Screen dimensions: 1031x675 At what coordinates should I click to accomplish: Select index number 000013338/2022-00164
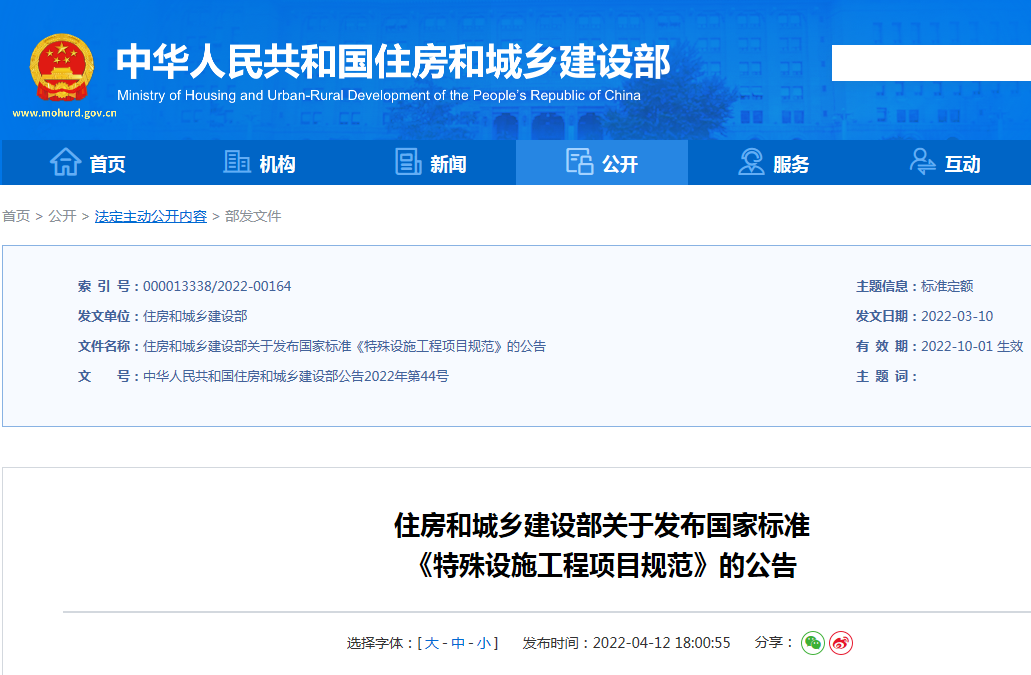coord(217,286)
